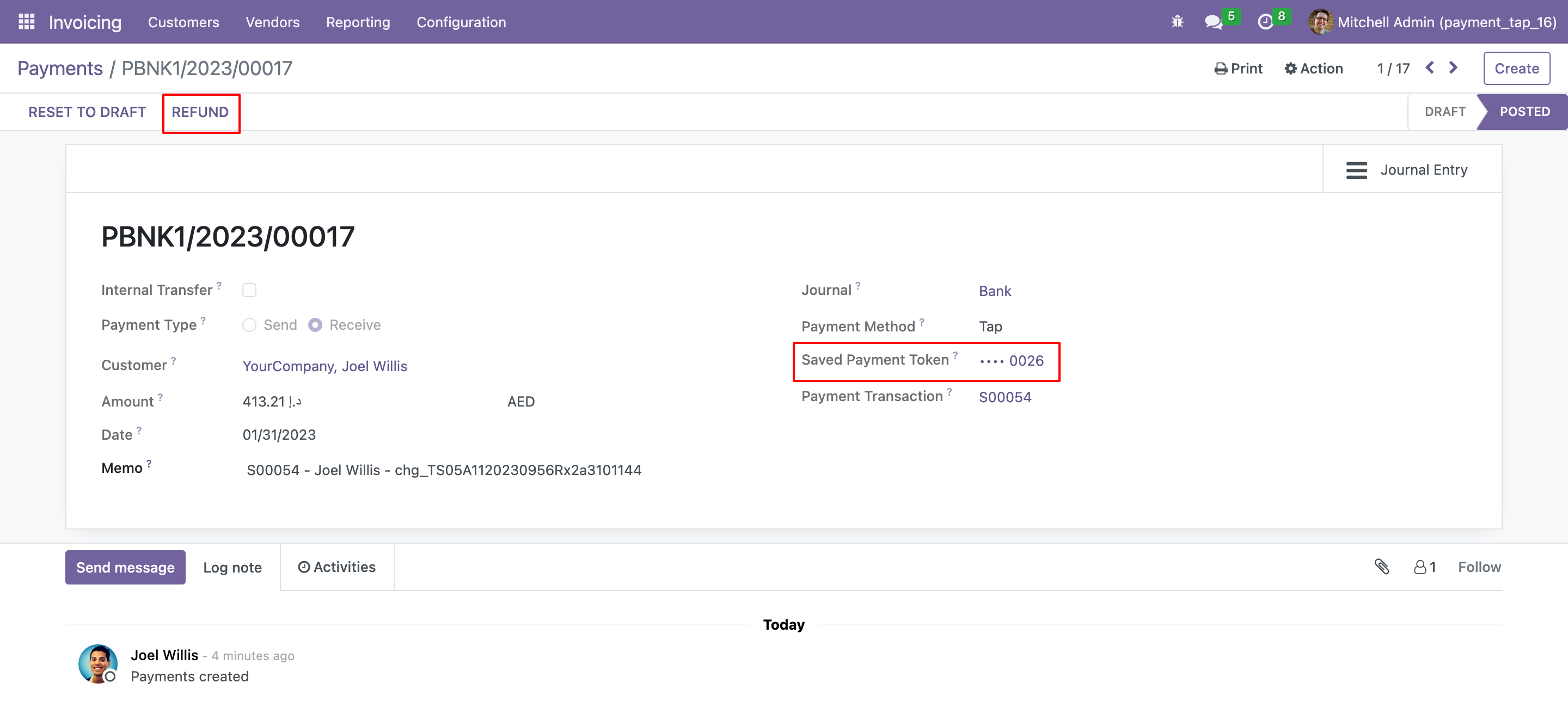Go to previous record arrow
Viewport: 1568px width, 726px height.
[1429, 67]
